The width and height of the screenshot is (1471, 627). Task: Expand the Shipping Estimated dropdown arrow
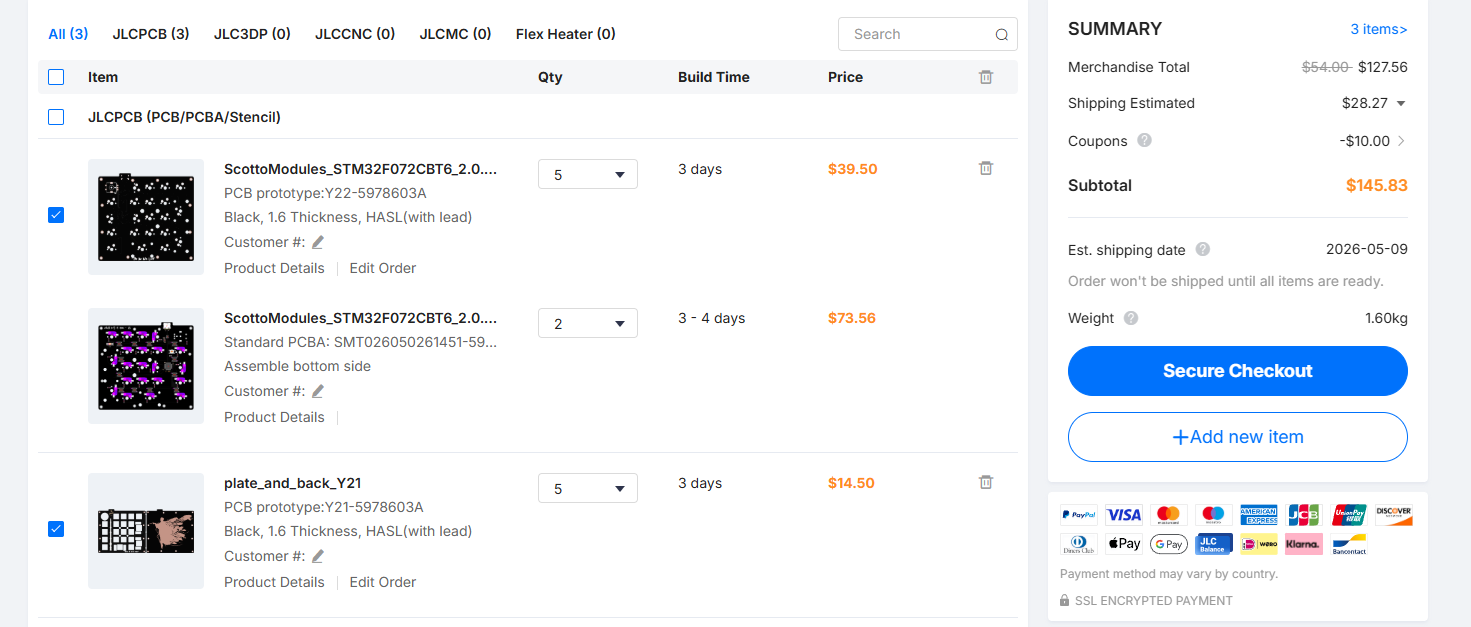tap(1401, 103)
